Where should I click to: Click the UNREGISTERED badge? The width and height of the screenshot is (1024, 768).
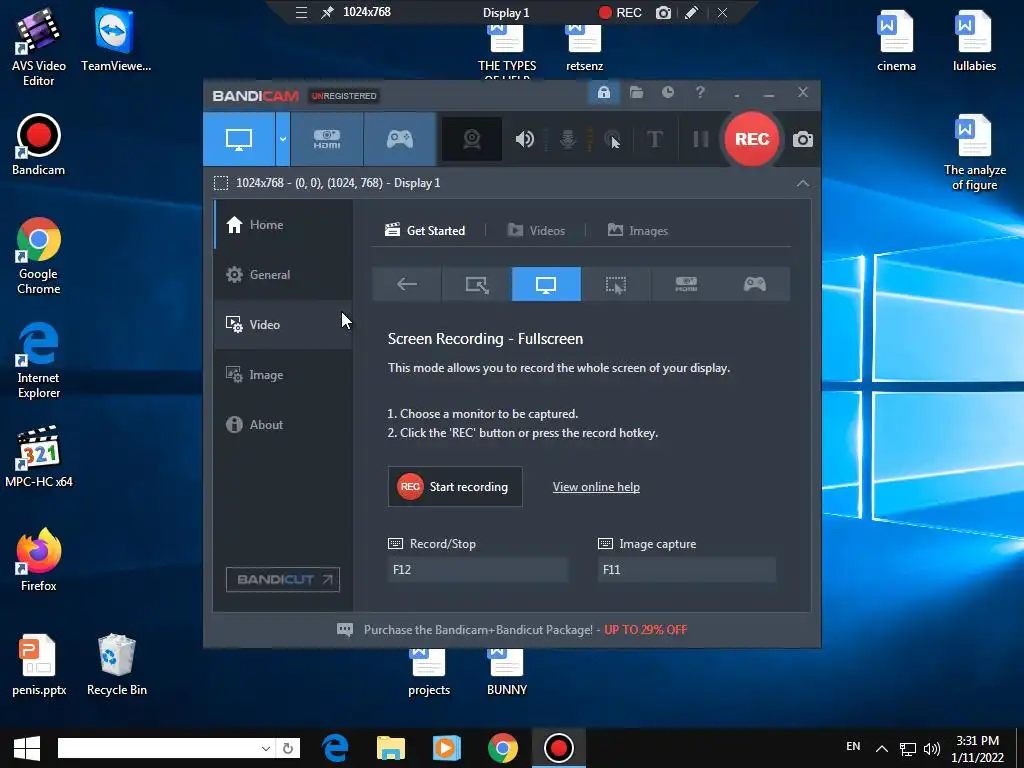344,96
